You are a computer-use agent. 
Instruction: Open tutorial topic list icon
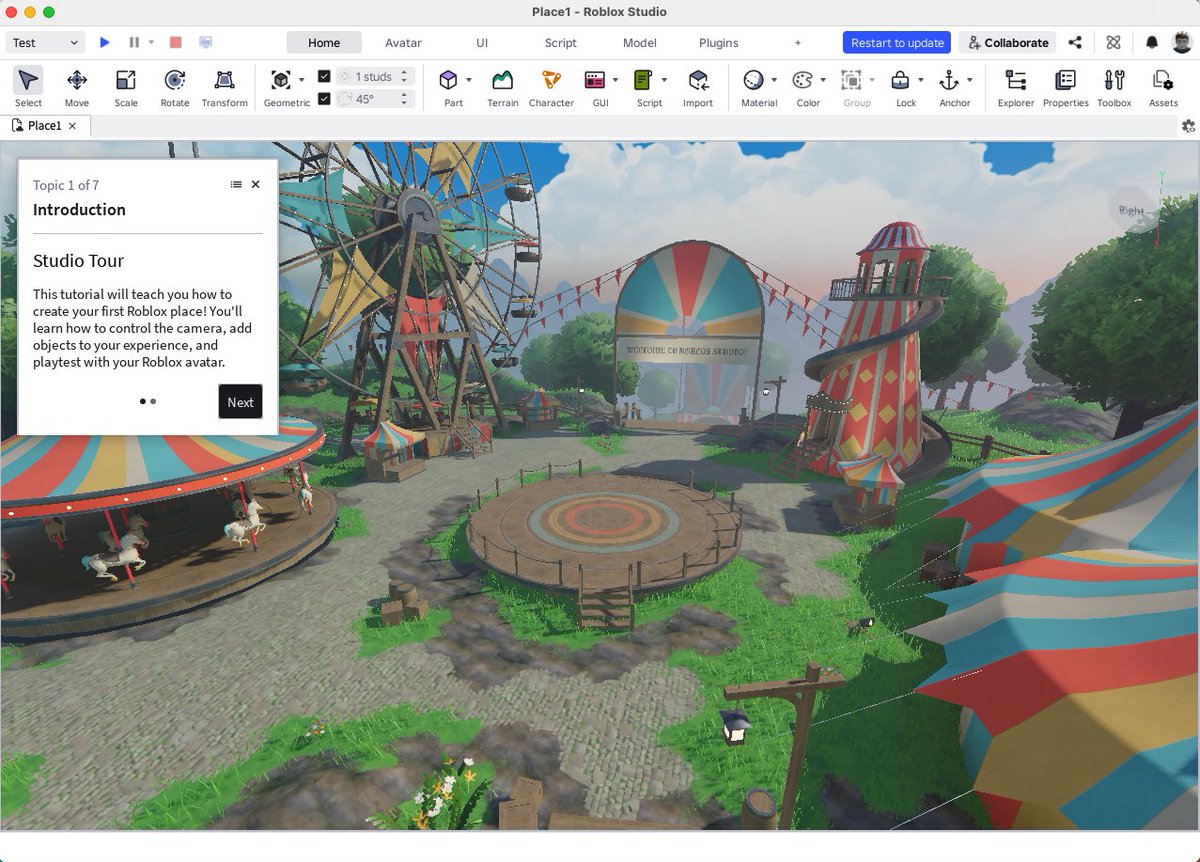[236, 184]
